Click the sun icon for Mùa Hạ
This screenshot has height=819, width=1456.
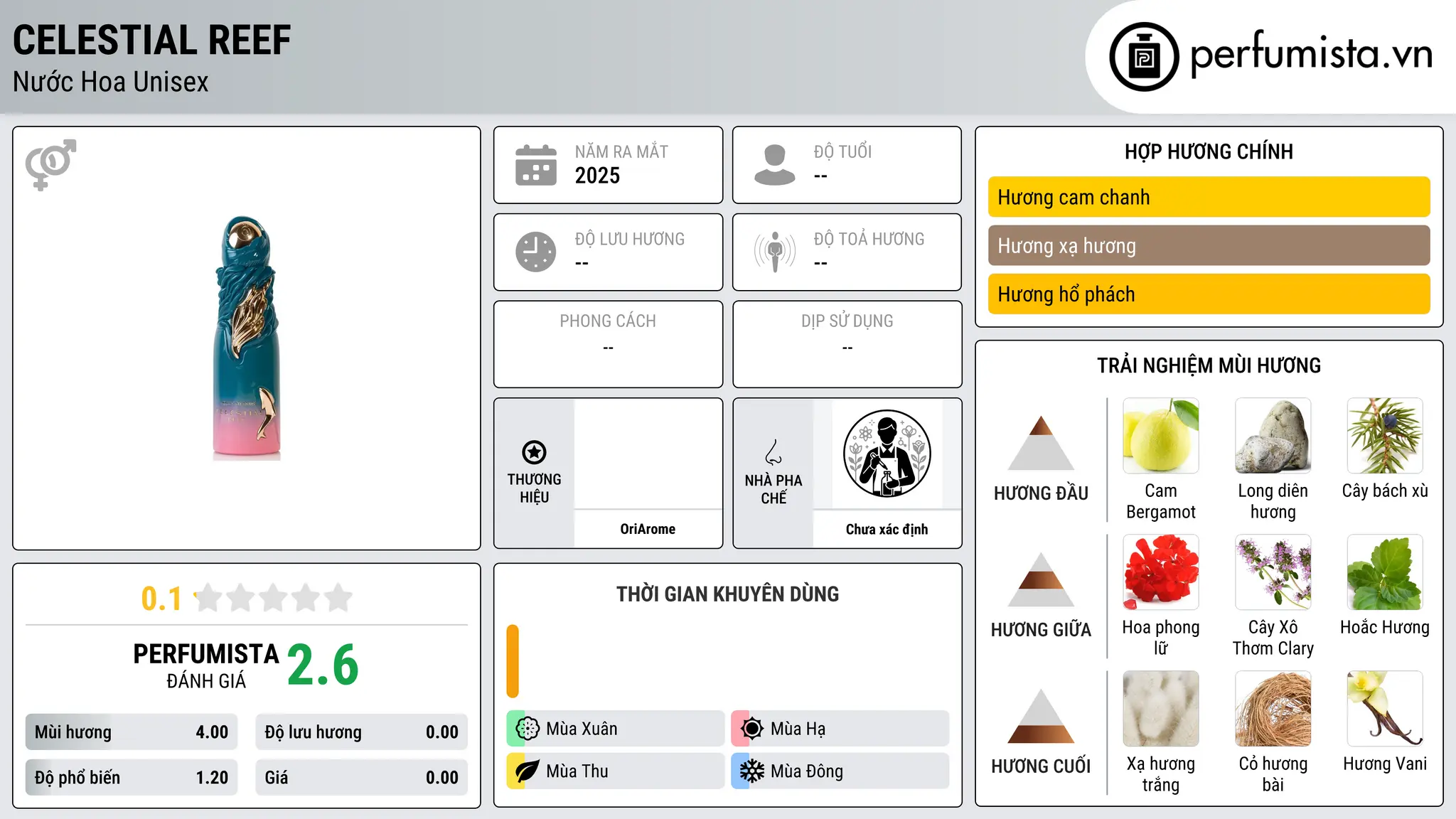point(752,729)
